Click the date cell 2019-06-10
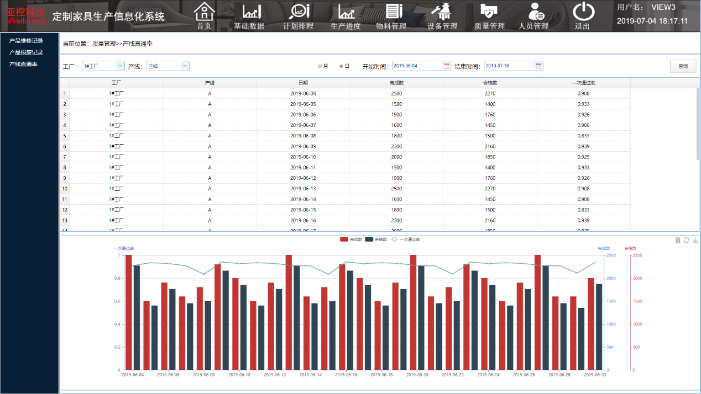Screen dimensions: 701x394 (303, 157)
